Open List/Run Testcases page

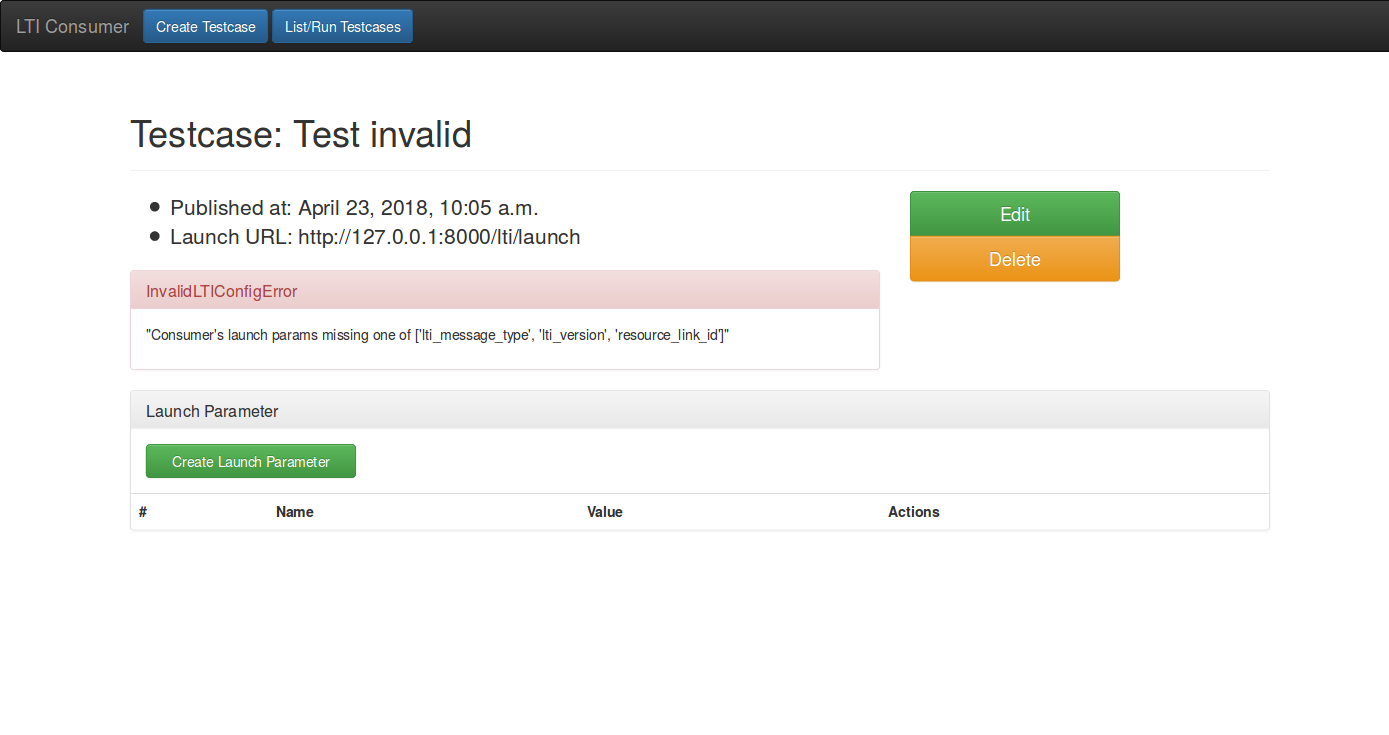pos(342,27)
